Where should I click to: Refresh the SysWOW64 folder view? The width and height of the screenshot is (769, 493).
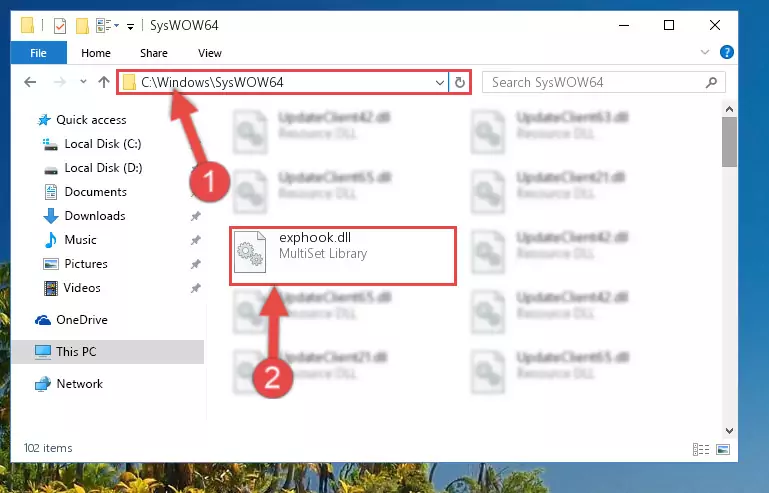(460, 82)
